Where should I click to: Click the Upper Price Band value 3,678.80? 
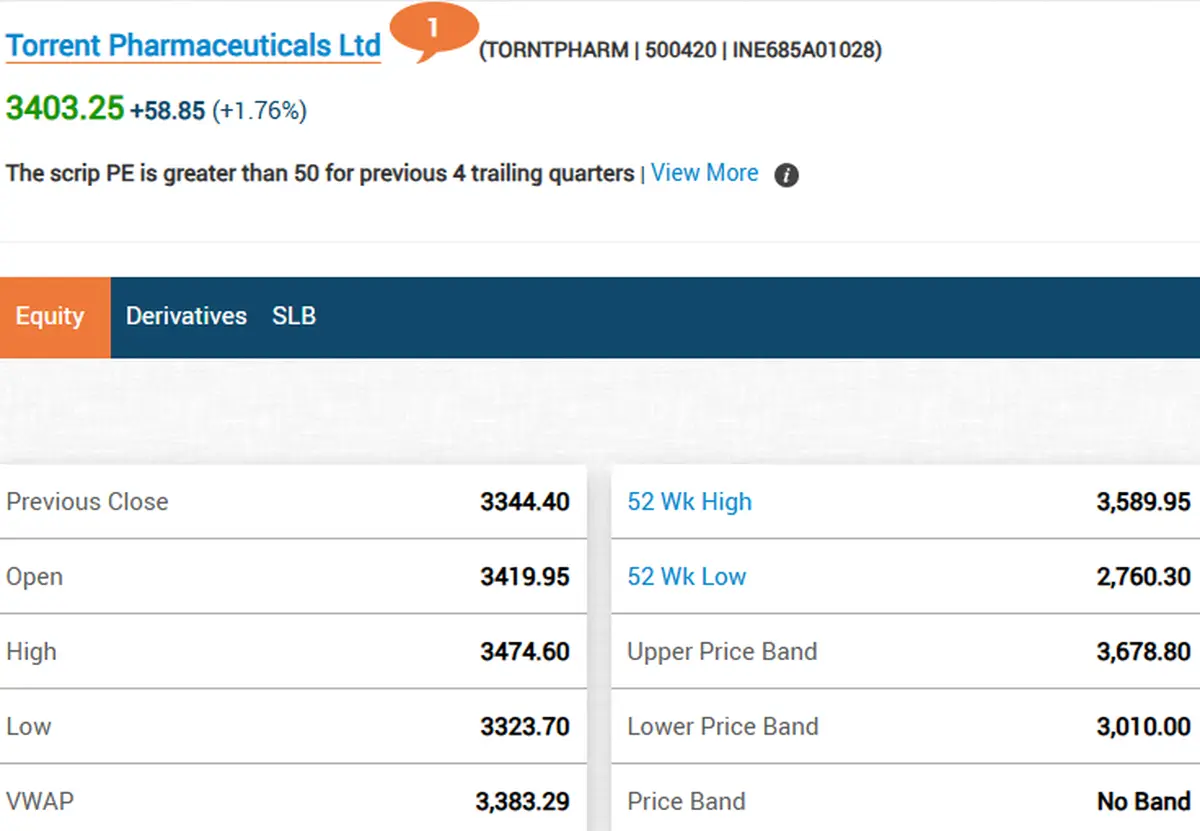1144,652
